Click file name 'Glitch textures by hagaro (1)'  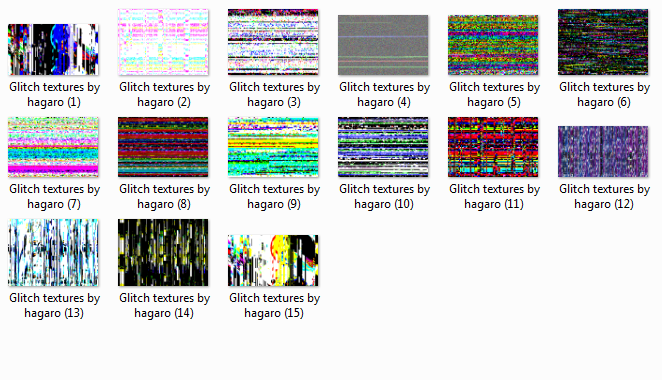click(x=54, y=95)
